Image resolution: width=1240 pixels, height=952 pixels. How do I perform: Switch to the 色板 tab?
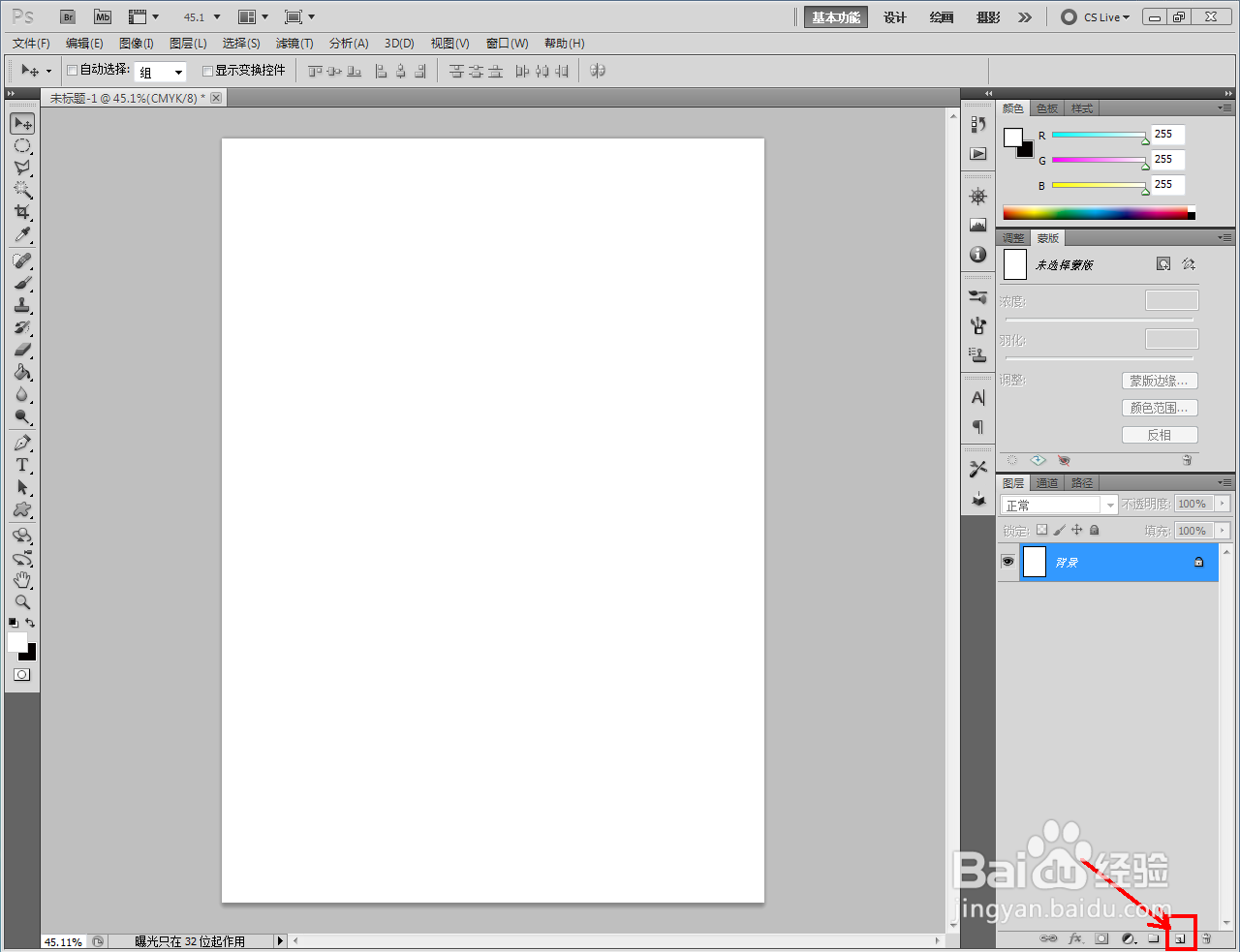(1047, 108)
